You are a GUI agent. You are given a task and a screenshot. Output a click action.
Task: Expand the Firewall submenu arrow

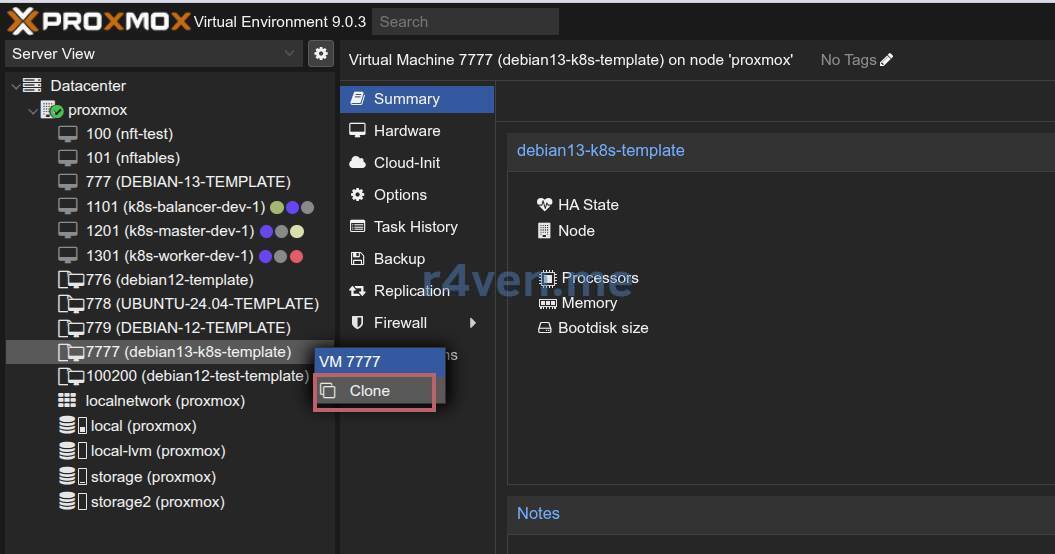coord(472,323)
